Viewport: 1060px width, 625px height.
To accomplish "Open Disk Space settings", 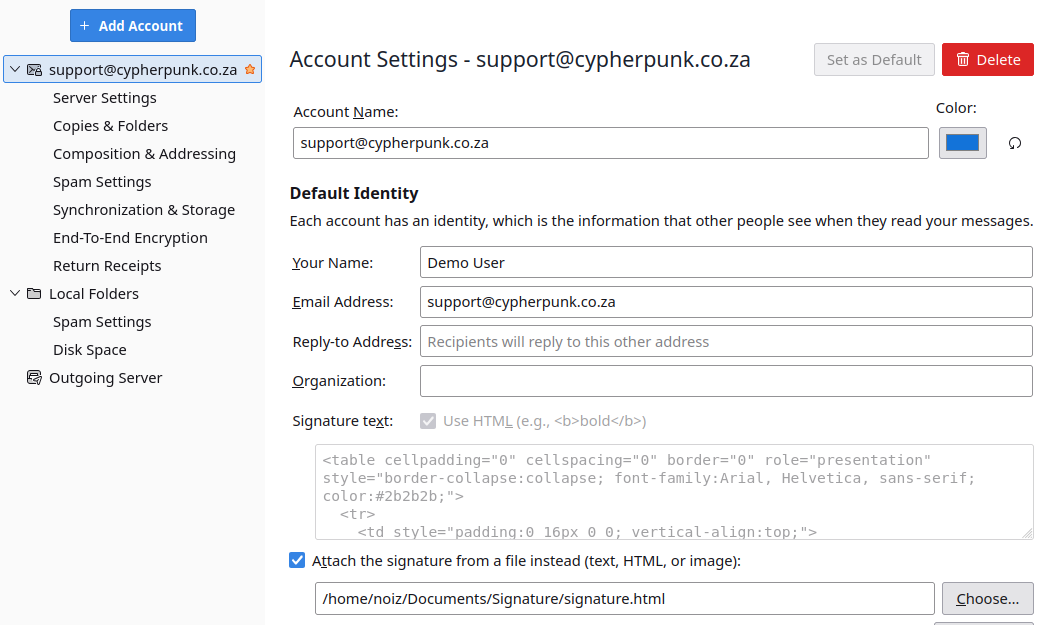I will coord(90,350).
